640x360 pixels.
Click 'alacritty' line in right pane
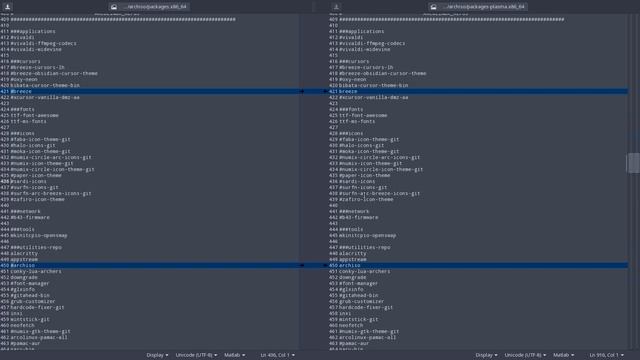(x=353, y=253)
